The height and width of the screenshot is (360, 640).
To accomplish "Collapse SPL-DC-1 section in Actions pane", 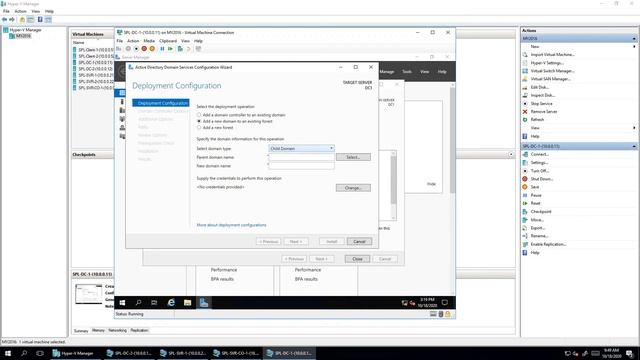I will (634, 146).
